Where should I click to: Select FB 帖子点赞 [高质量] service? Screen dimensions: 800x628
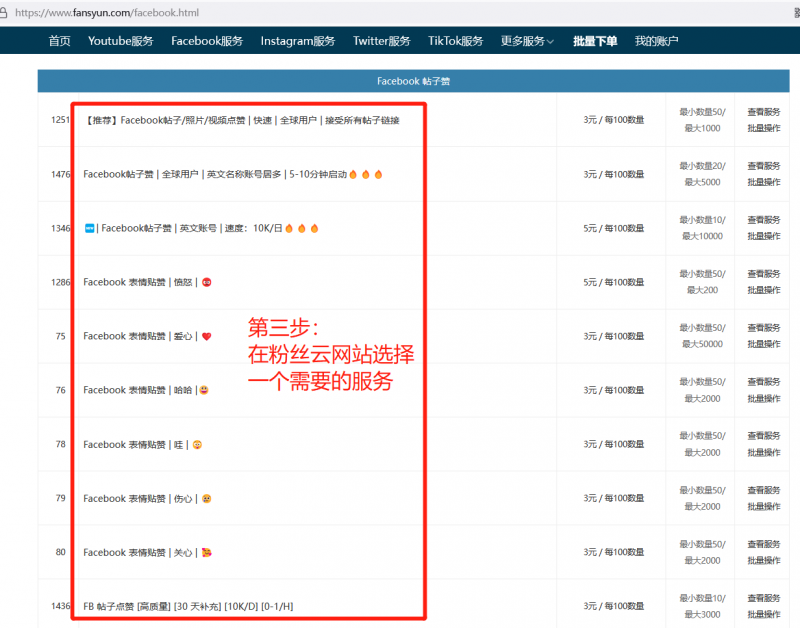[188, 607]
